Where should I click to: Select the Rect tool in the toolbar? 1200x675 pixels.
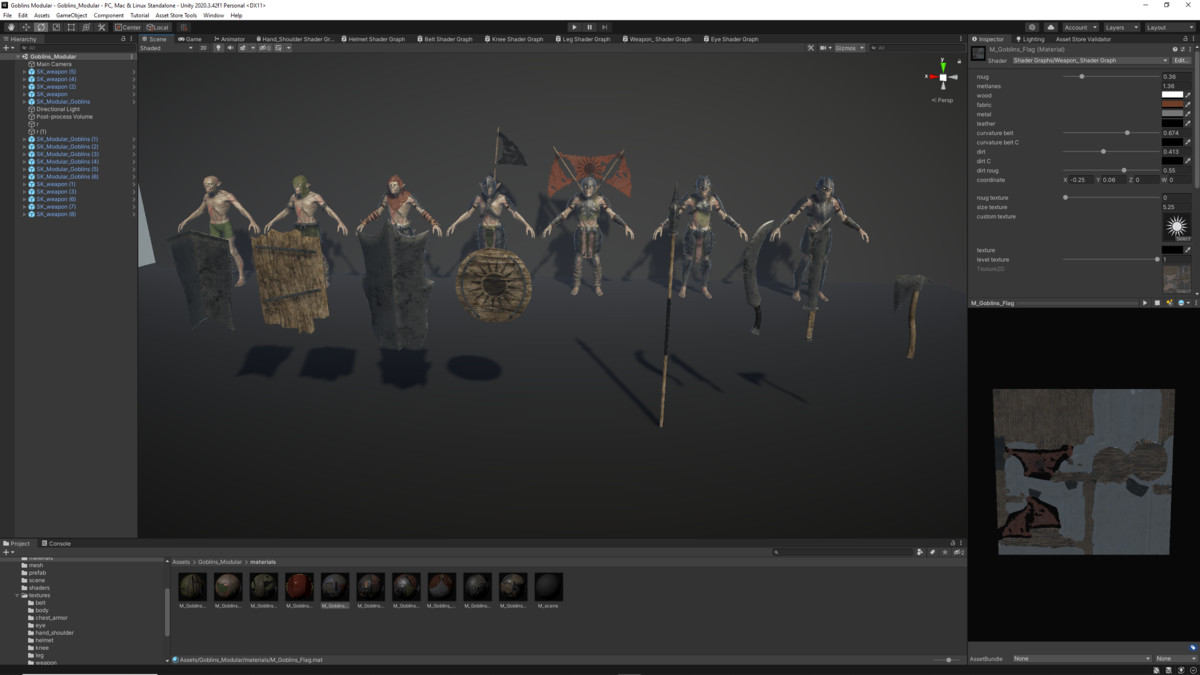click(x=71, y=27)
